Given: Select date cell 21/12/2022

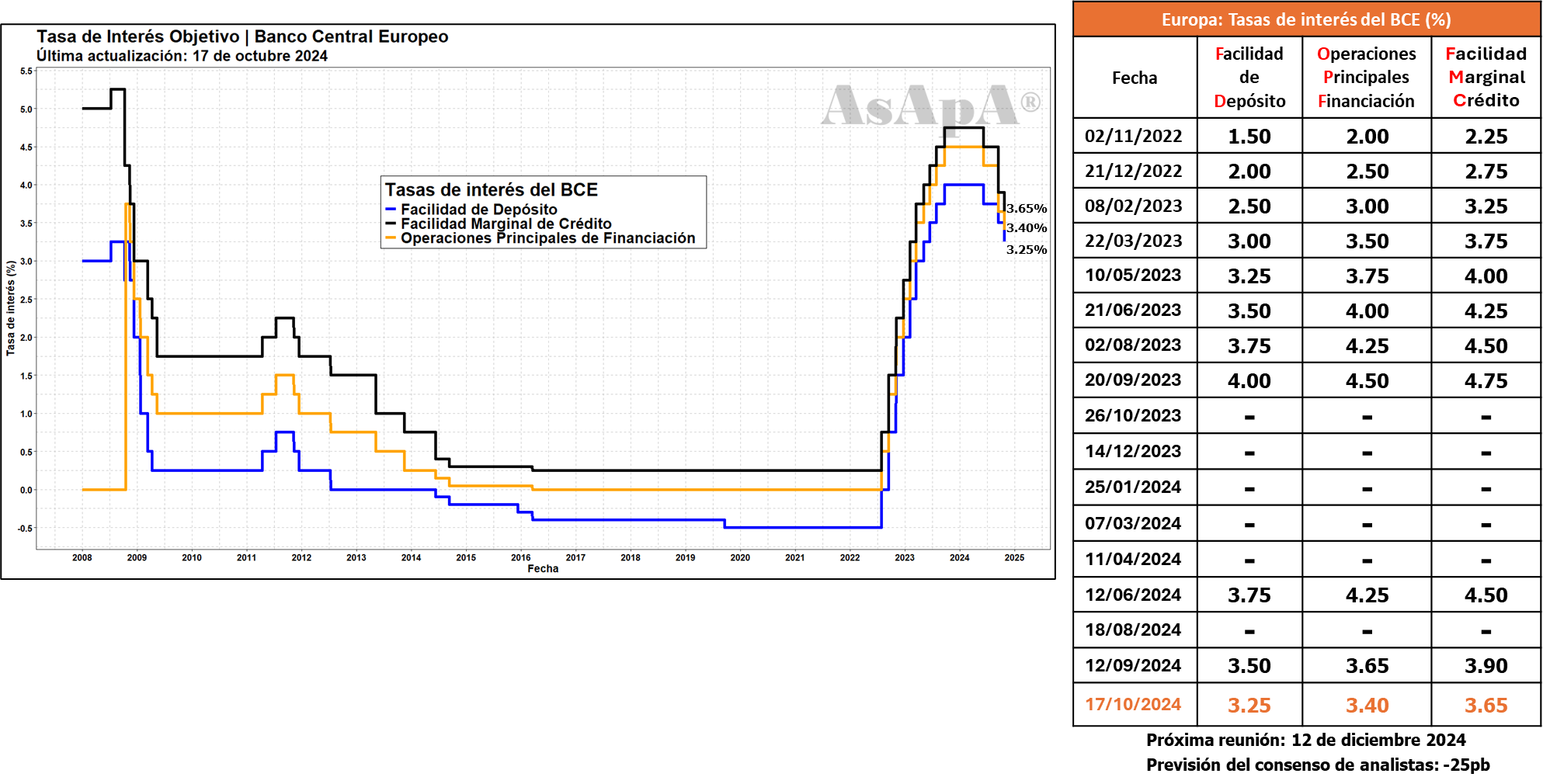Looking at the screenshot, I should (x=1134, y=171).
